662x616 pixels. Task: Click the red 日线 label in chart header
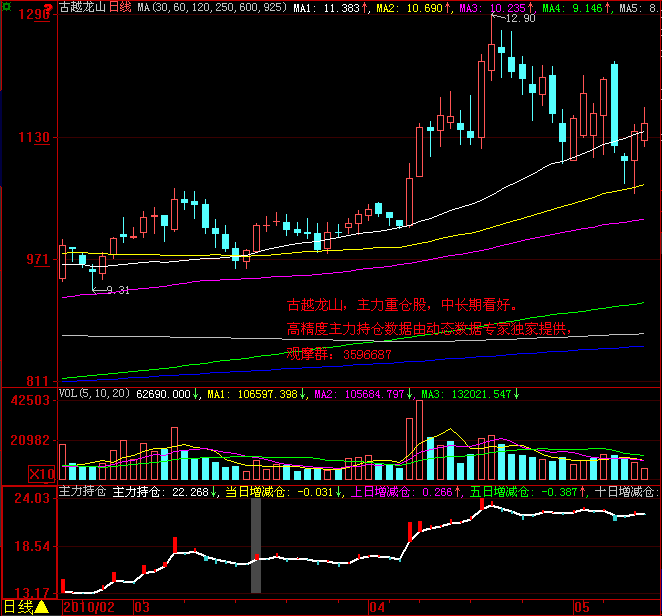tap(120, 7)
